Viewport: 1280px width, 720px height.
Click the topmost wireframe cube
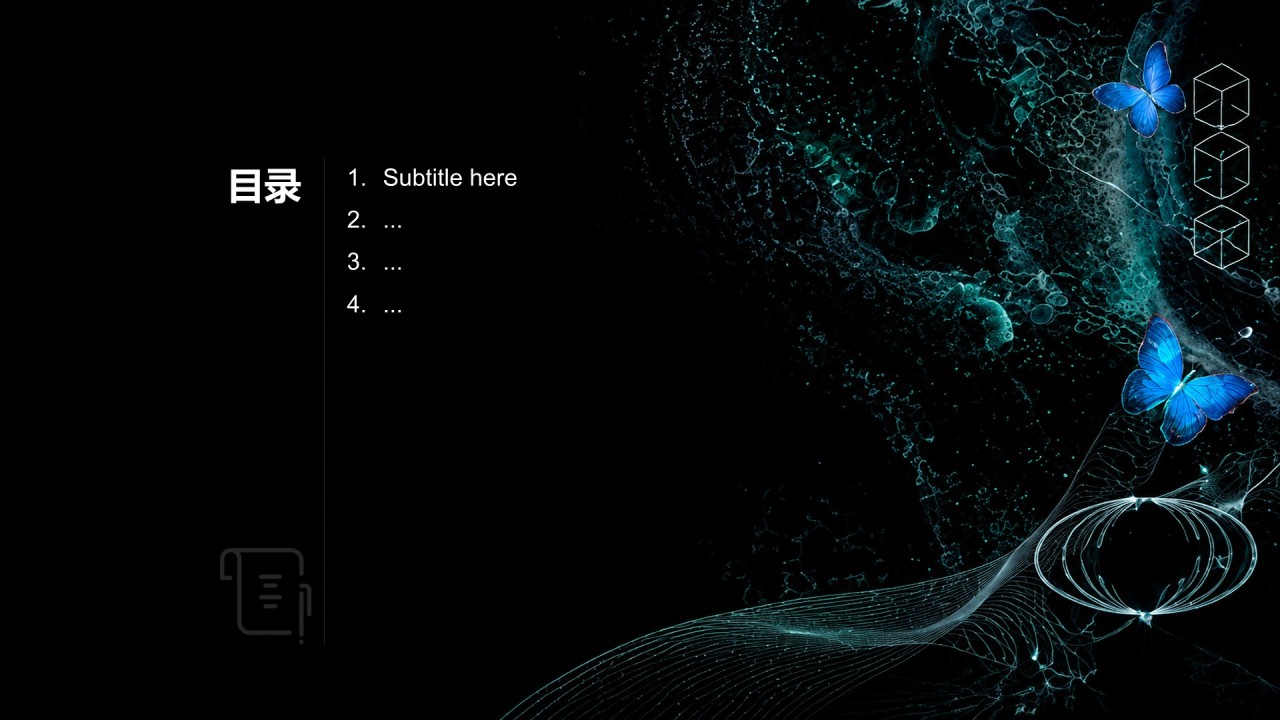pyautogui.click(x=1221, y=95)
